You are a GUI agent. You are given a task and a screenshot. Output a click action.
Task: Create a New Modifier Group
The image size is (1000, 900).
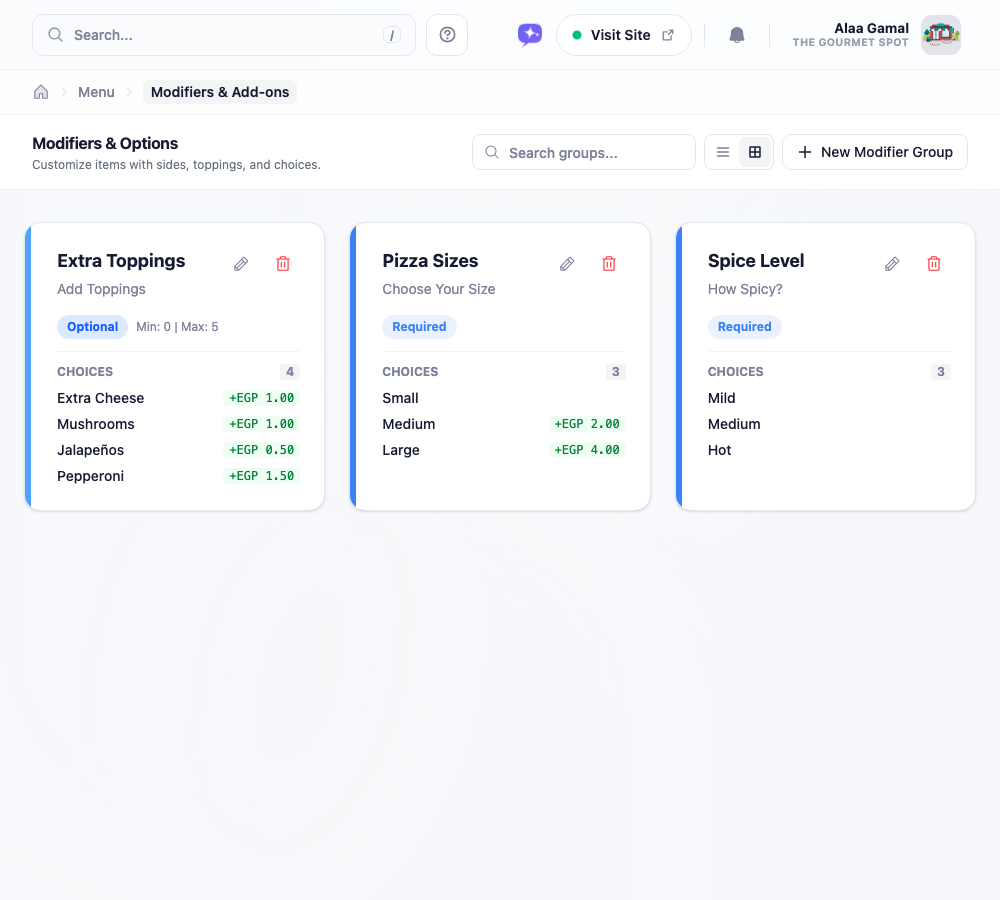tap(875, 152)
